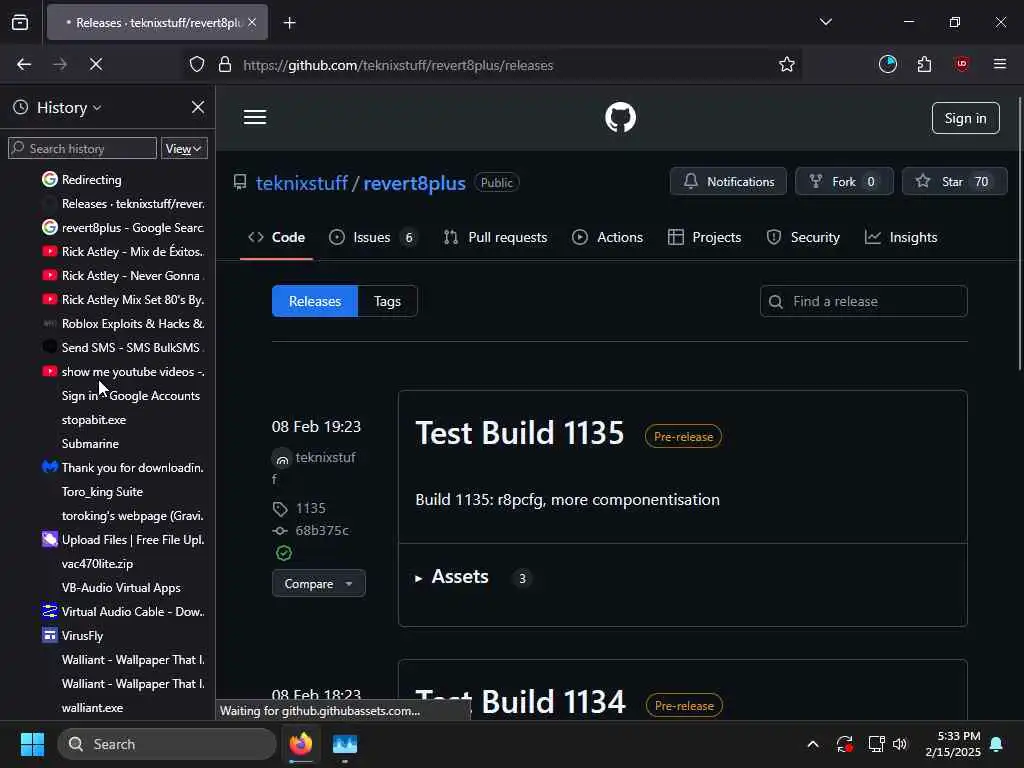The image size is (1024, 768).
Task: Switch to the Pull requests tab
Action: pyautogui.click(x=495, y=237)
